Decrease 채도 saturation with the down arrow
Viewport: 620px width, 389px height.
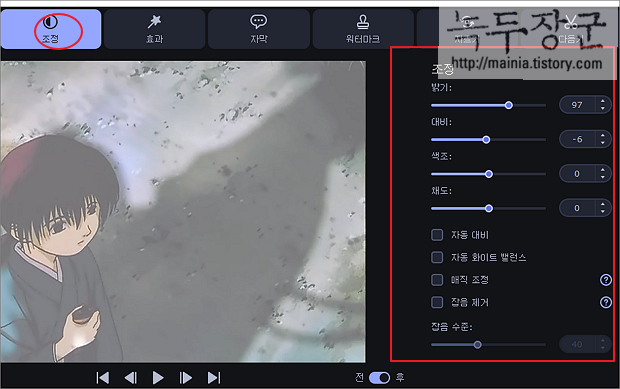point(603,212)
